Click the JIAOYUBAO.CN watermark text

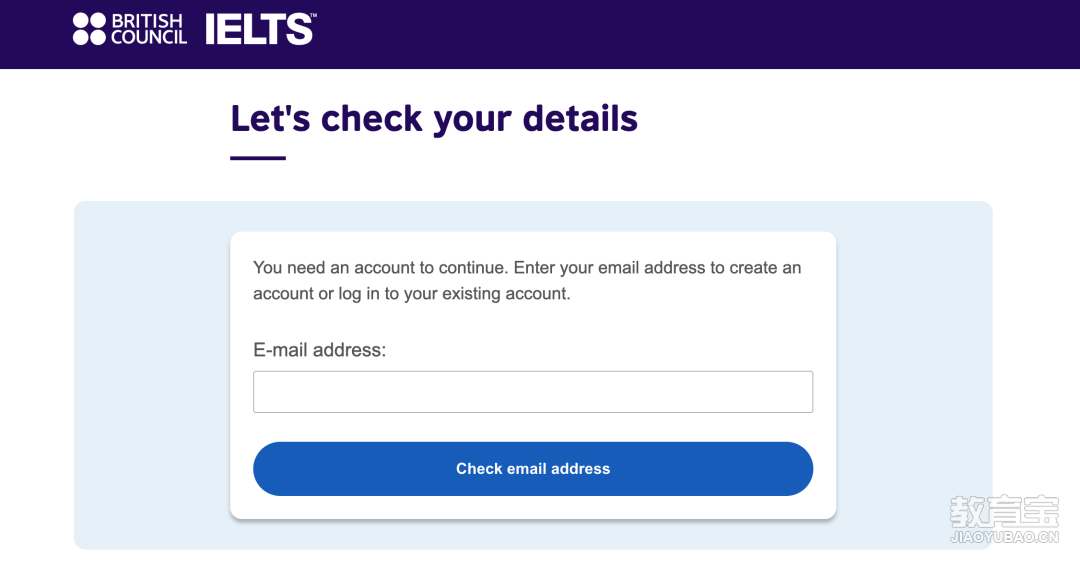point(1004,537)
